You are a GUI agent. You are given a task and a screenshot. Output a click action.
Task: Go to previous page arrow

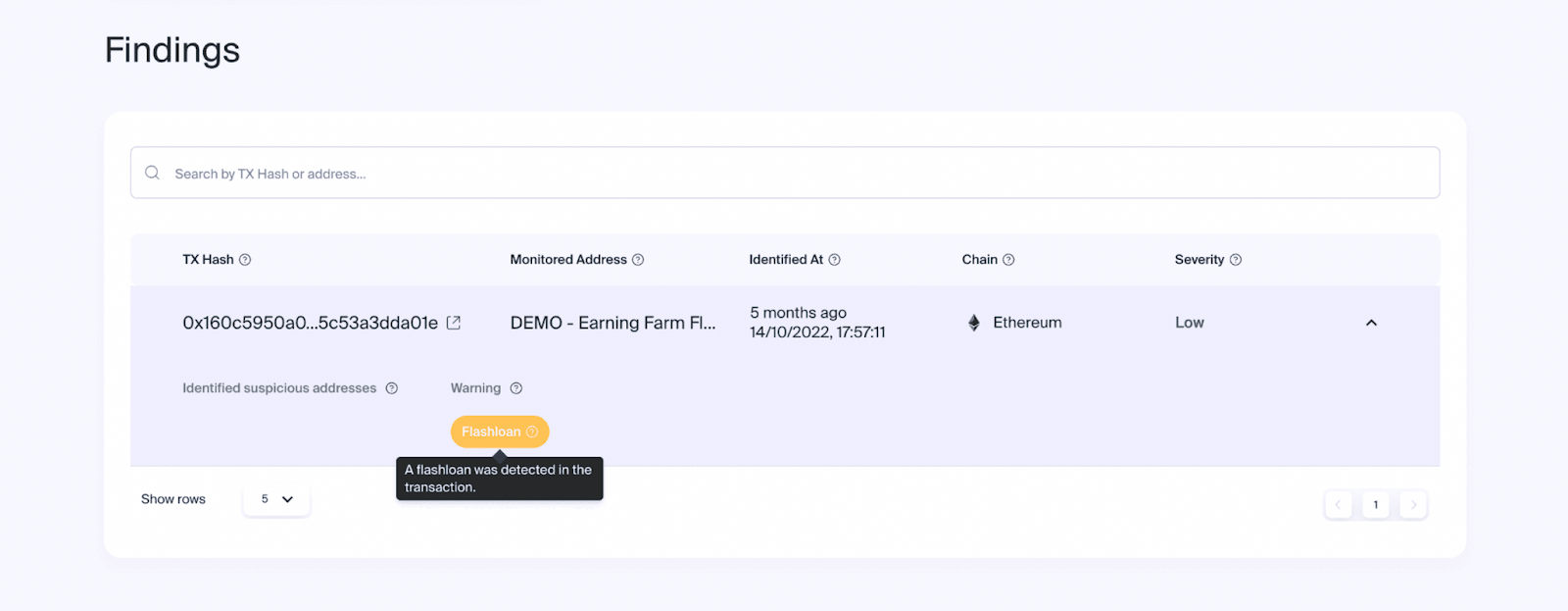(1339, 505)
